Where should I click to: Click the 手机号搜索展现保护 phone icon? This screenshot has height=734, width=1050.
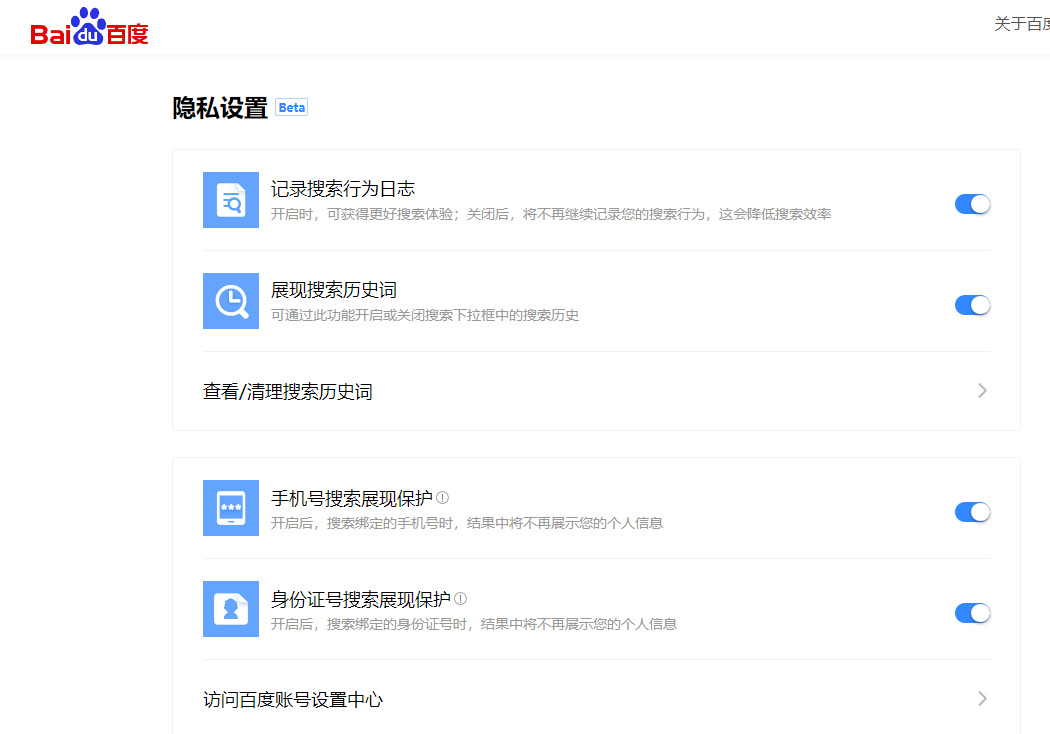click(231, 508)
